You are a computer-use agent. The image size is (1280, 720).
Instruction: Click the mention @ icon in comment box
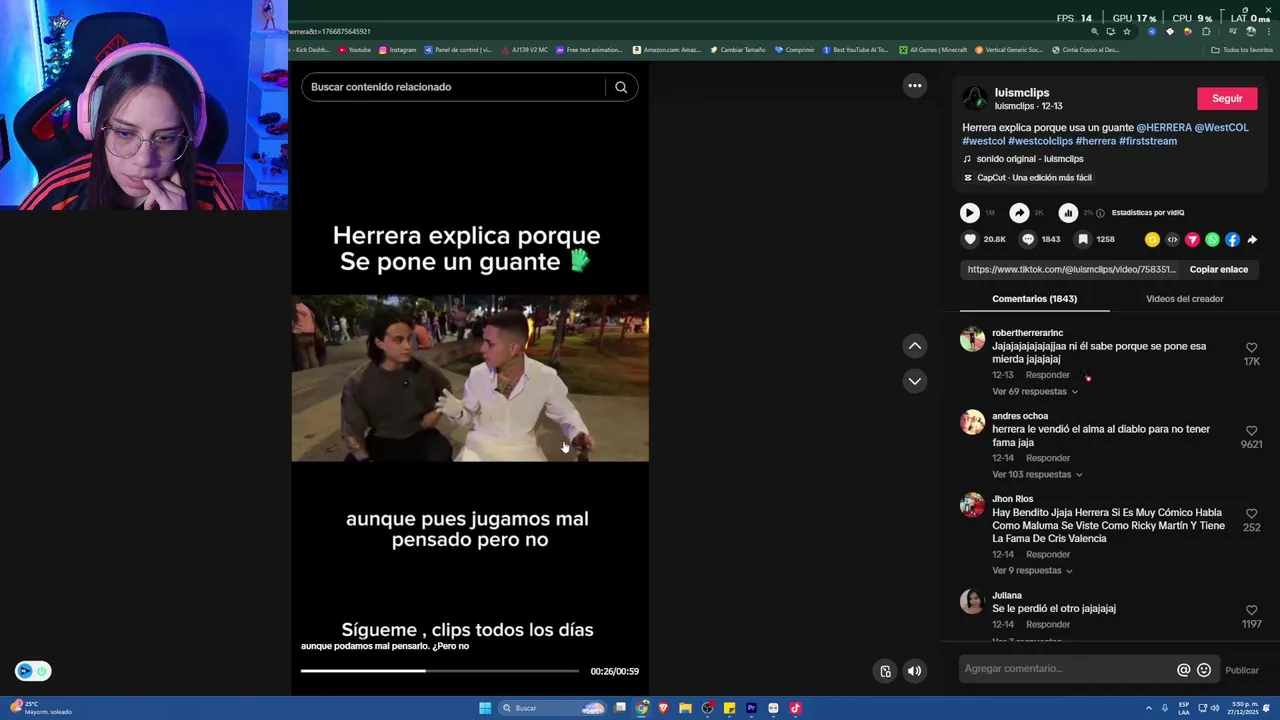click(1183, 670)
